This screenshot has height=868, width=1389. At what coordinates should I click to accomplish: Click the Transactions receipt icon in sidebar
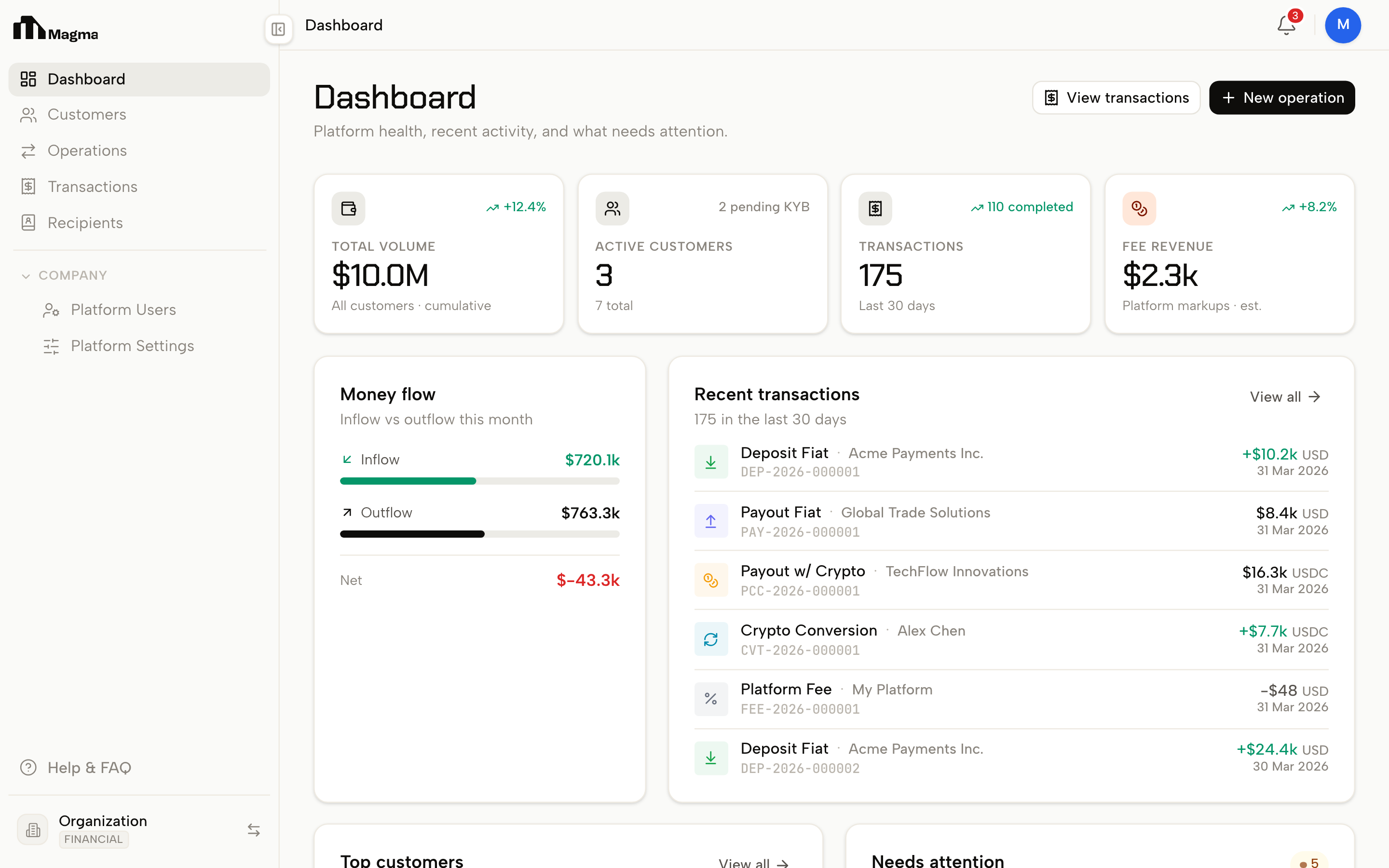point(28,187)
